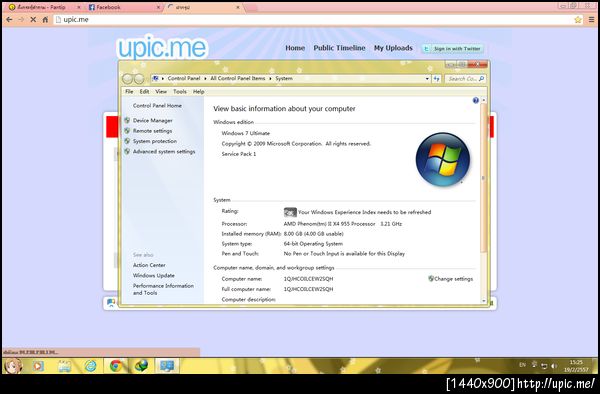Click the All Control Panel Items breadcrumb

[238, 78]
